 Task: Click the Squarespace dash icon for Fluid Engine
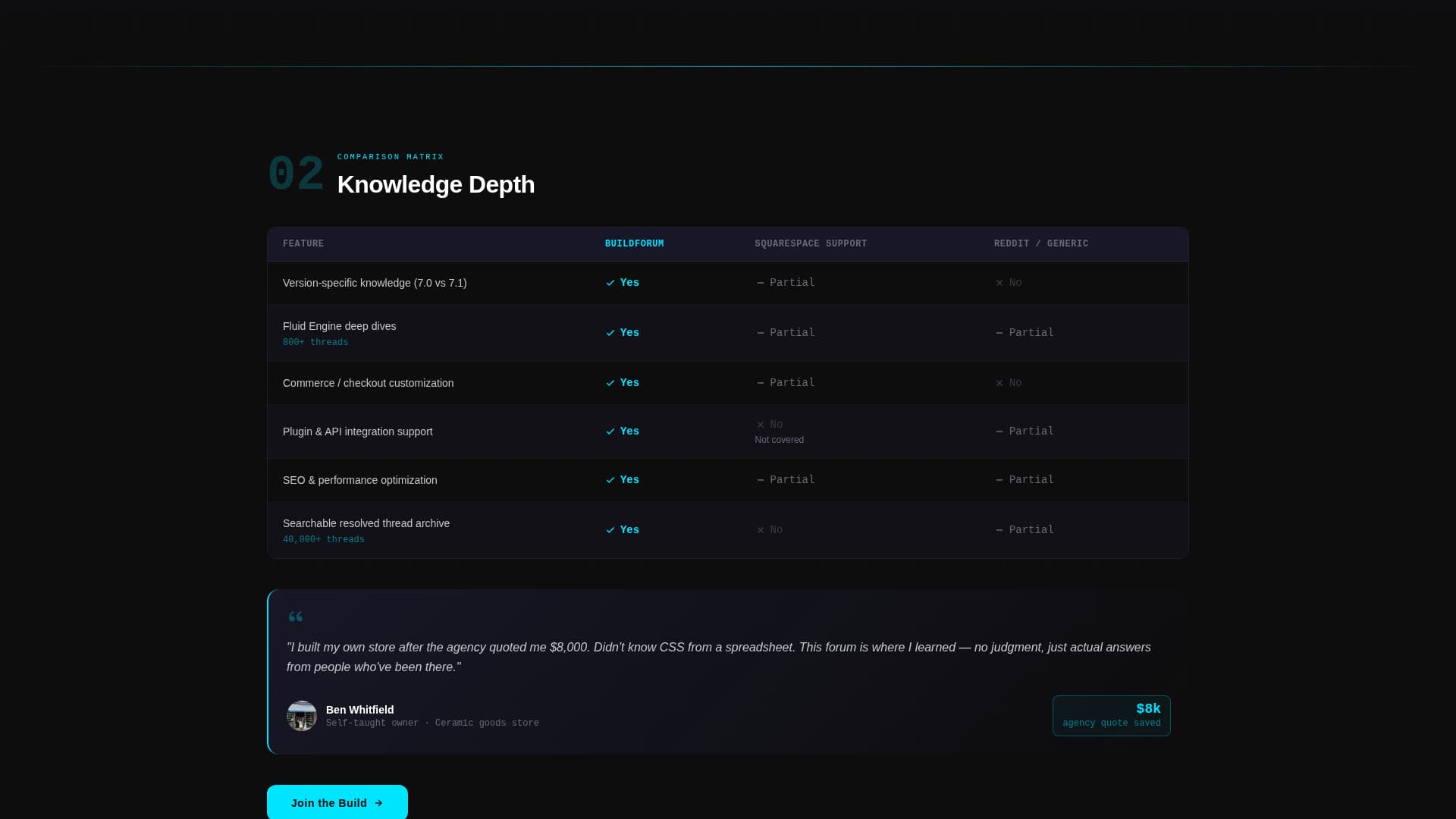click(761, 333)
